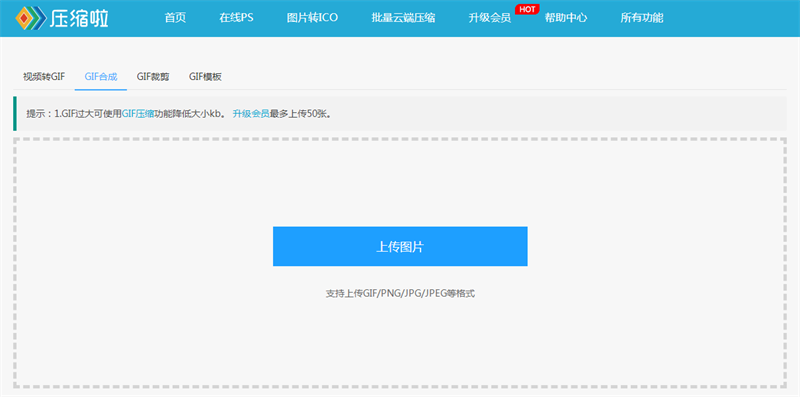Go to 在线PS in navigation
800x397 pixels.
coord(236,18)
